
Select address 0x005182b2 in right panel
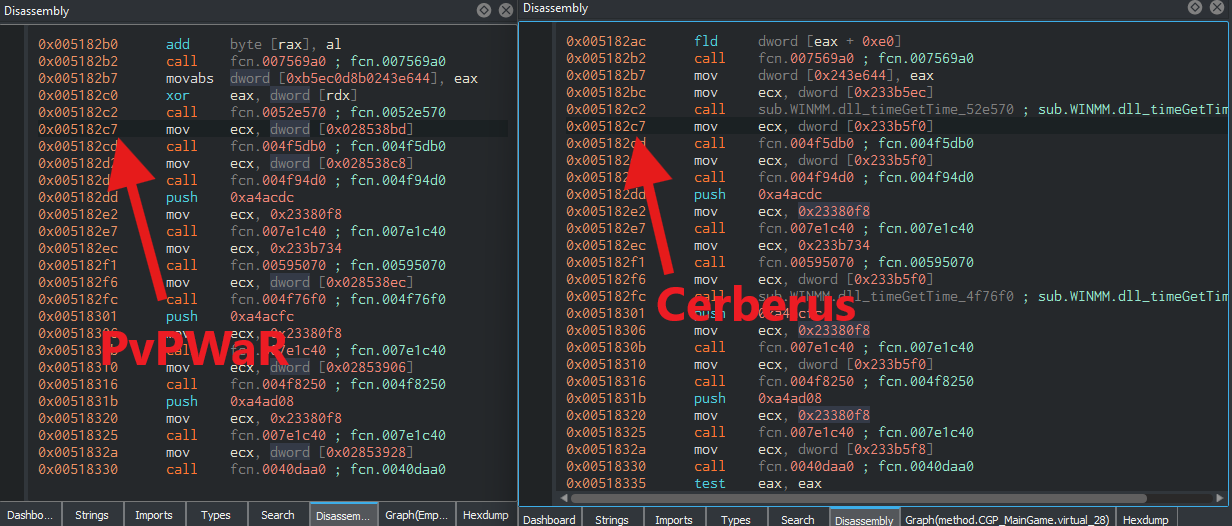click(x=606, y=58)
